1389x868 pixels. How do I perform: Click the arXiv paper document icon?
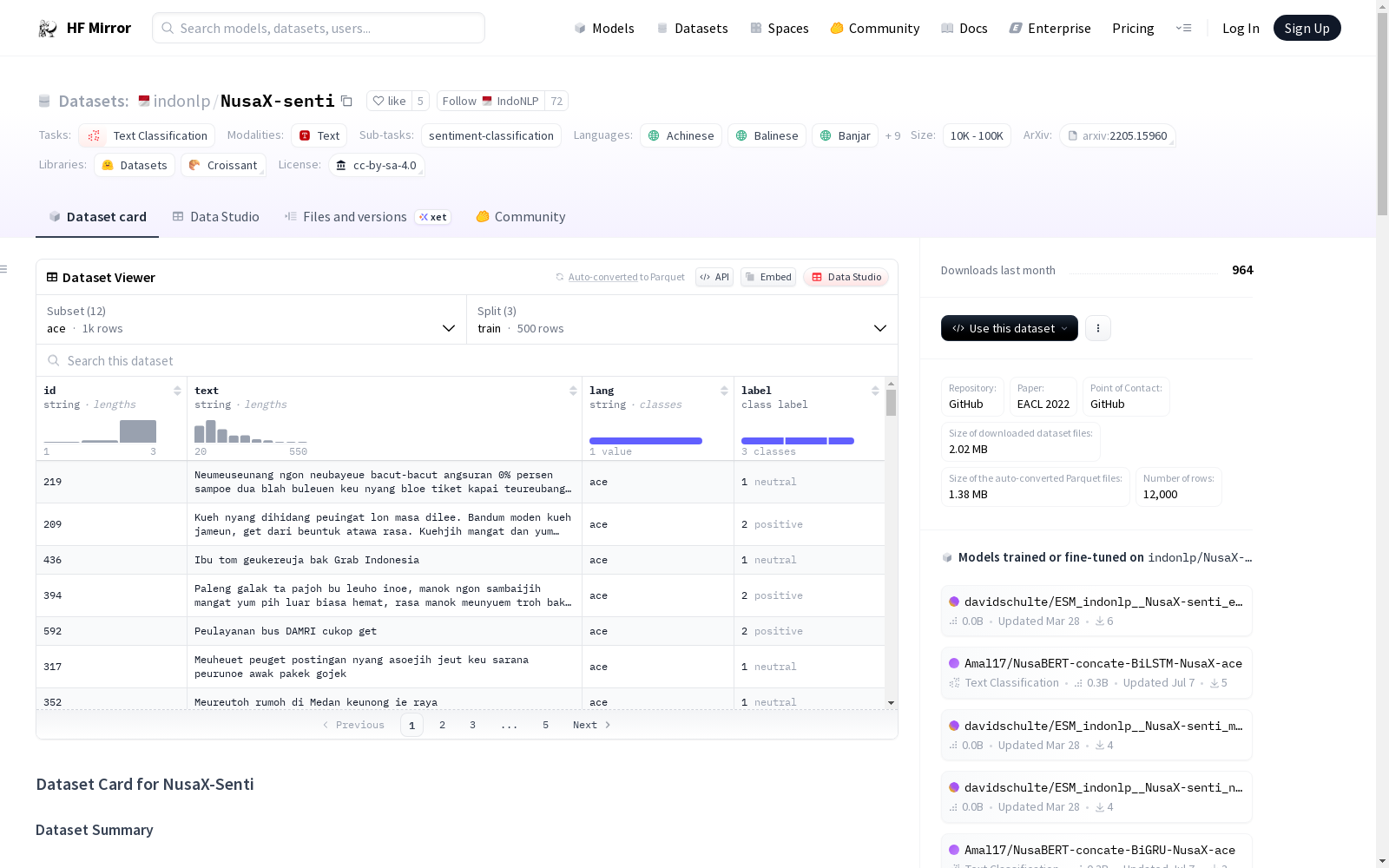1073,135
